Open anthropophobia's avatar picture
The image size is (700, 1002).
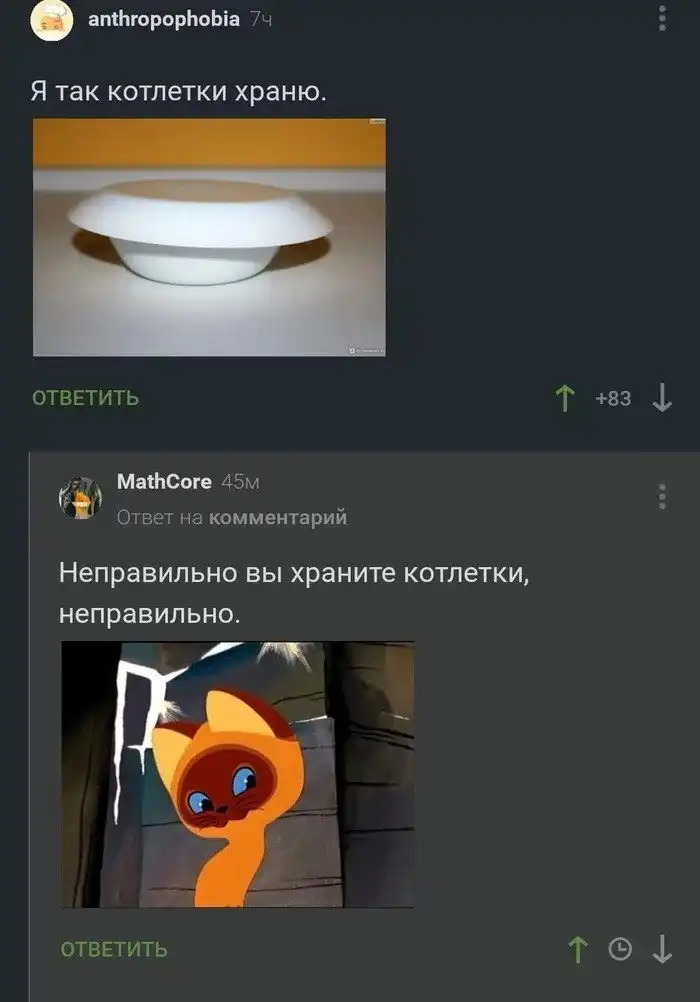tap(52, 20)
